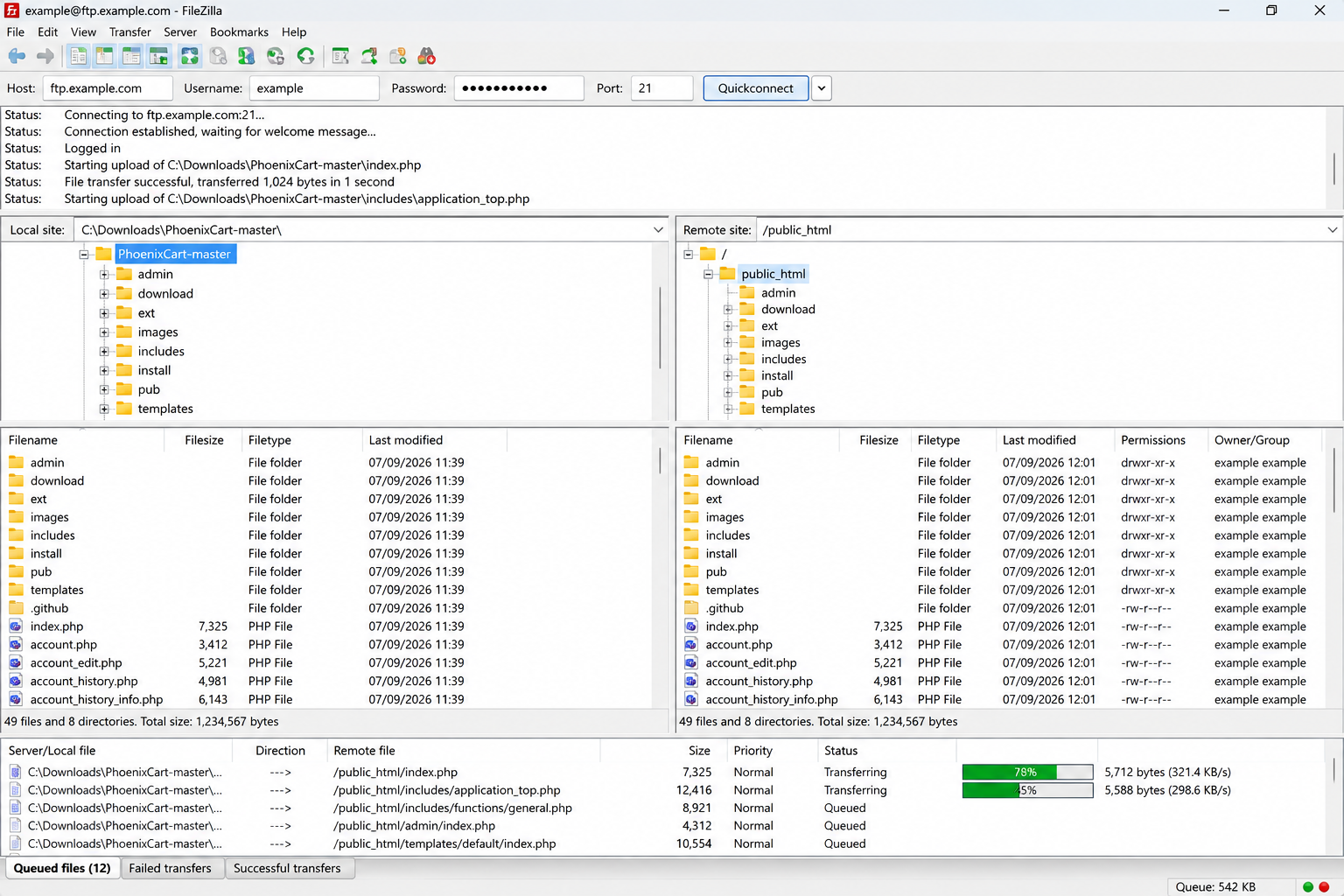This screenshot has height=896, width=1344.
Task: Select the remote ext tree folder
Action: (769, 326)
